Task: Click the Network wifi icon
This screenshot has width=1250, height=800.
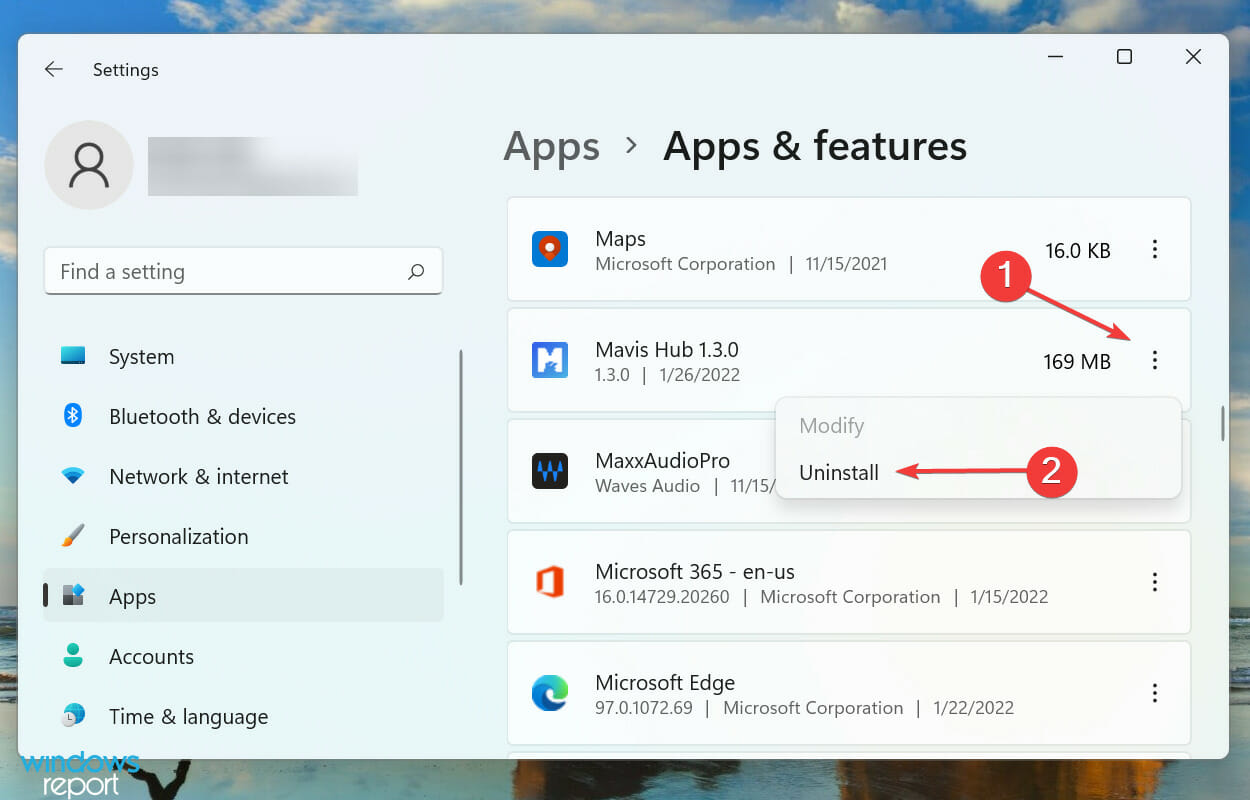Action: point(73,476)
